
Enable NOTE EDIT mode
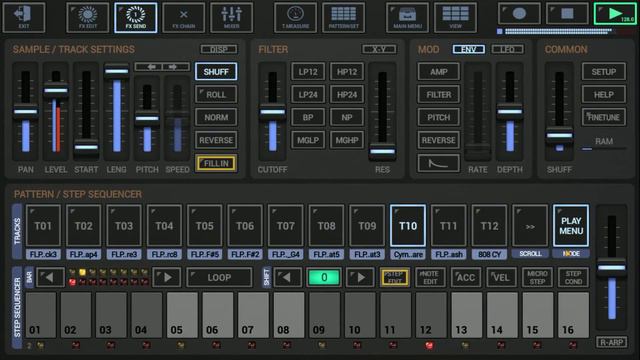430,278
